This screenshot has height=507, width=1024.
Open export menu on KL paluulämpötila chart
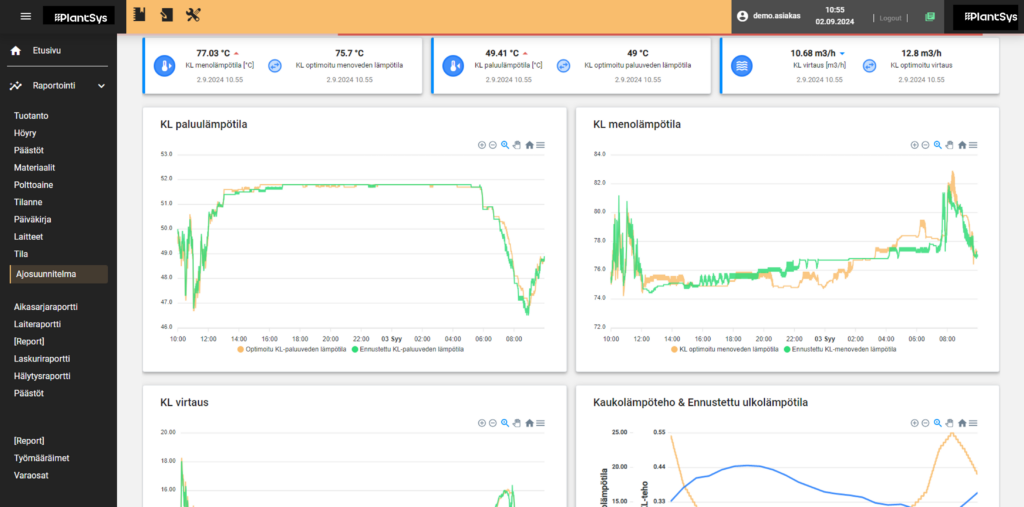tap(541, 145)
